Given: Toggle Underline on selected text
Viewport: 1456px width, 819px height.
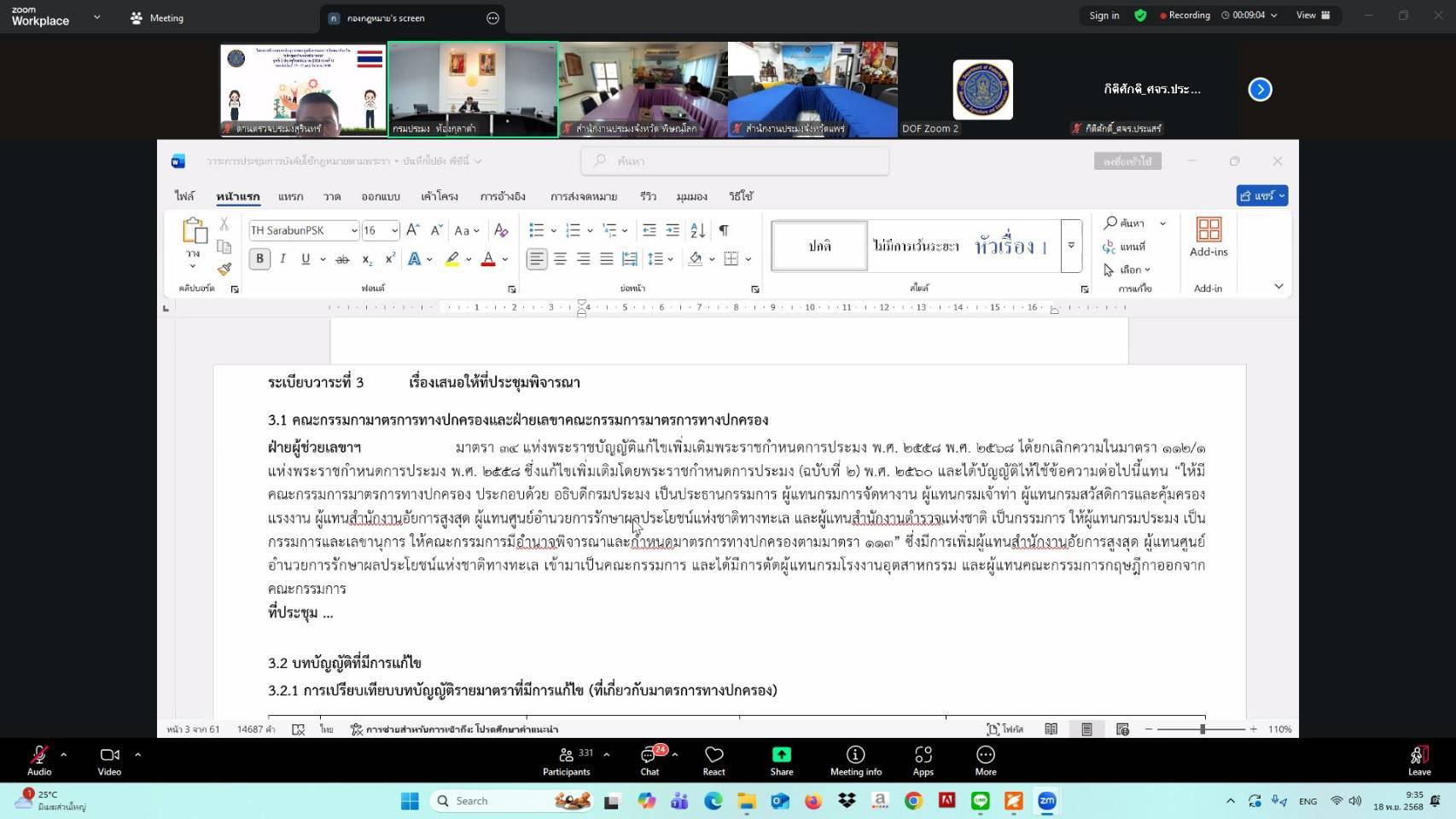Looking at the screenshot, I should [304, 258].
